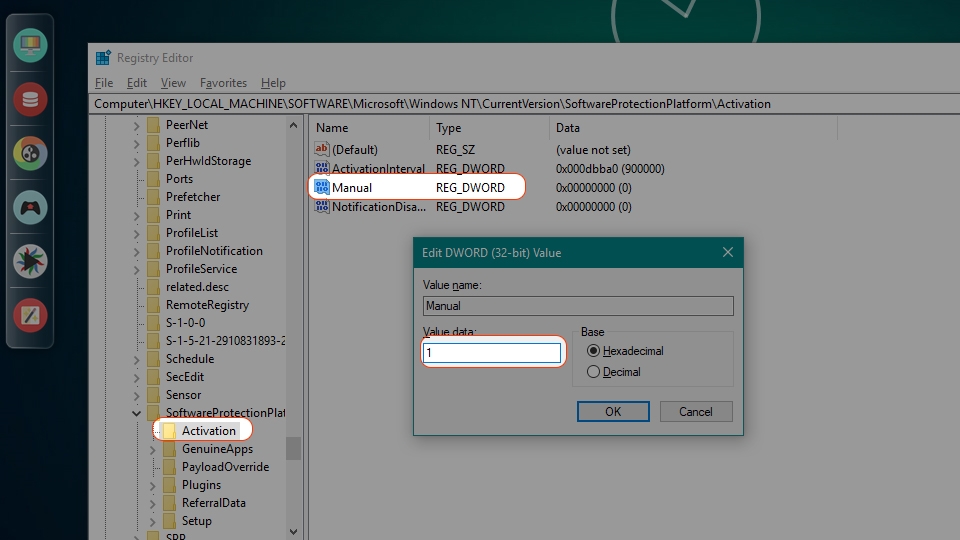
Task: Click the PeerNet folder icon
Action: 153,125
